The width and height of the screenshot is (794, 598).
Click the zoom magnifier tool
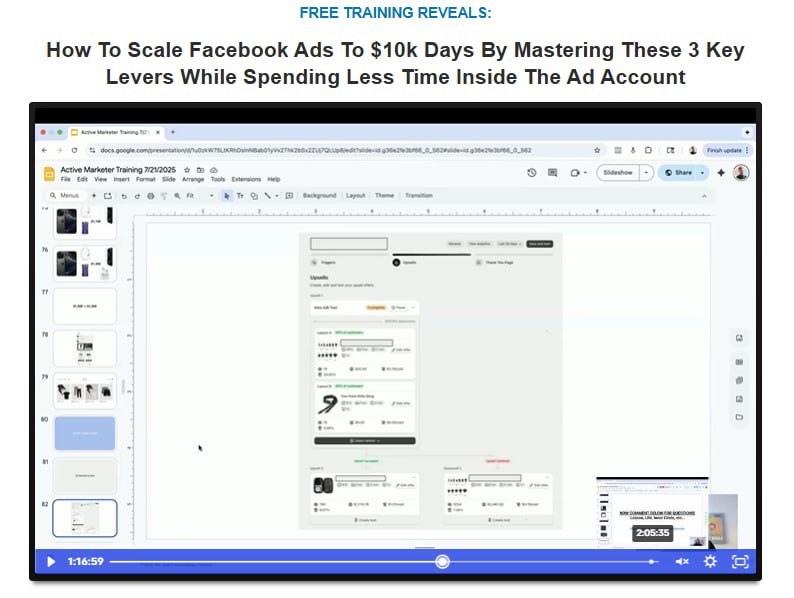click(177, 196)
